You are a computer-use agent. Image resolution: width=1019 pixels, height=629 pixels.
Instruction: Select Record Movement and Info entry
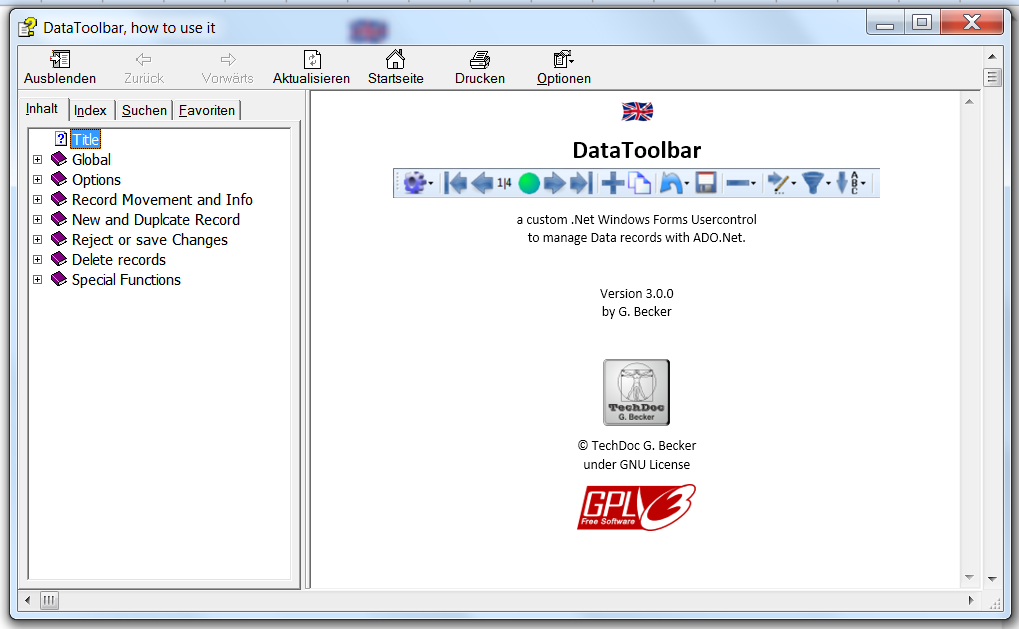click(x=162, y=199)
